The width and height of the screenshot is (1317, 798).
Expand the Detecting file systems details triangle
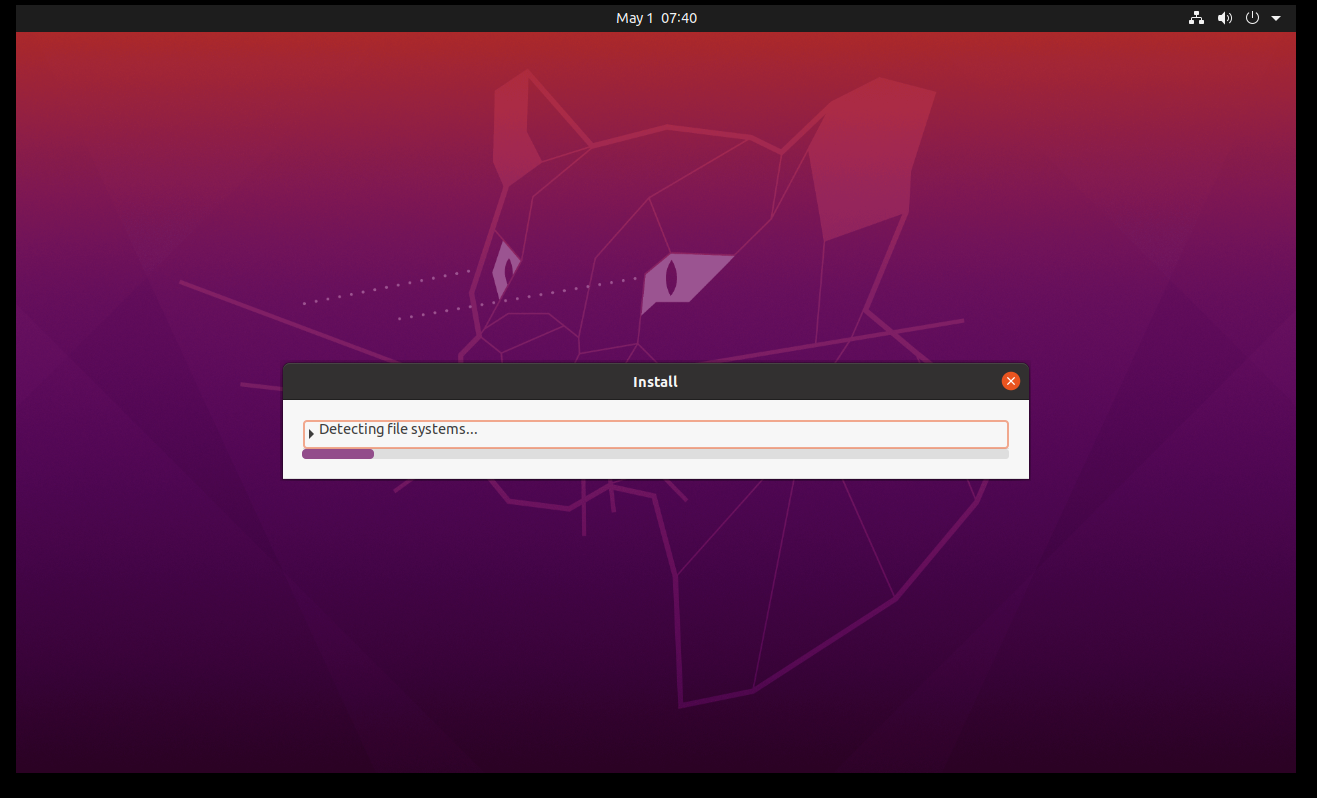(311, 434)
